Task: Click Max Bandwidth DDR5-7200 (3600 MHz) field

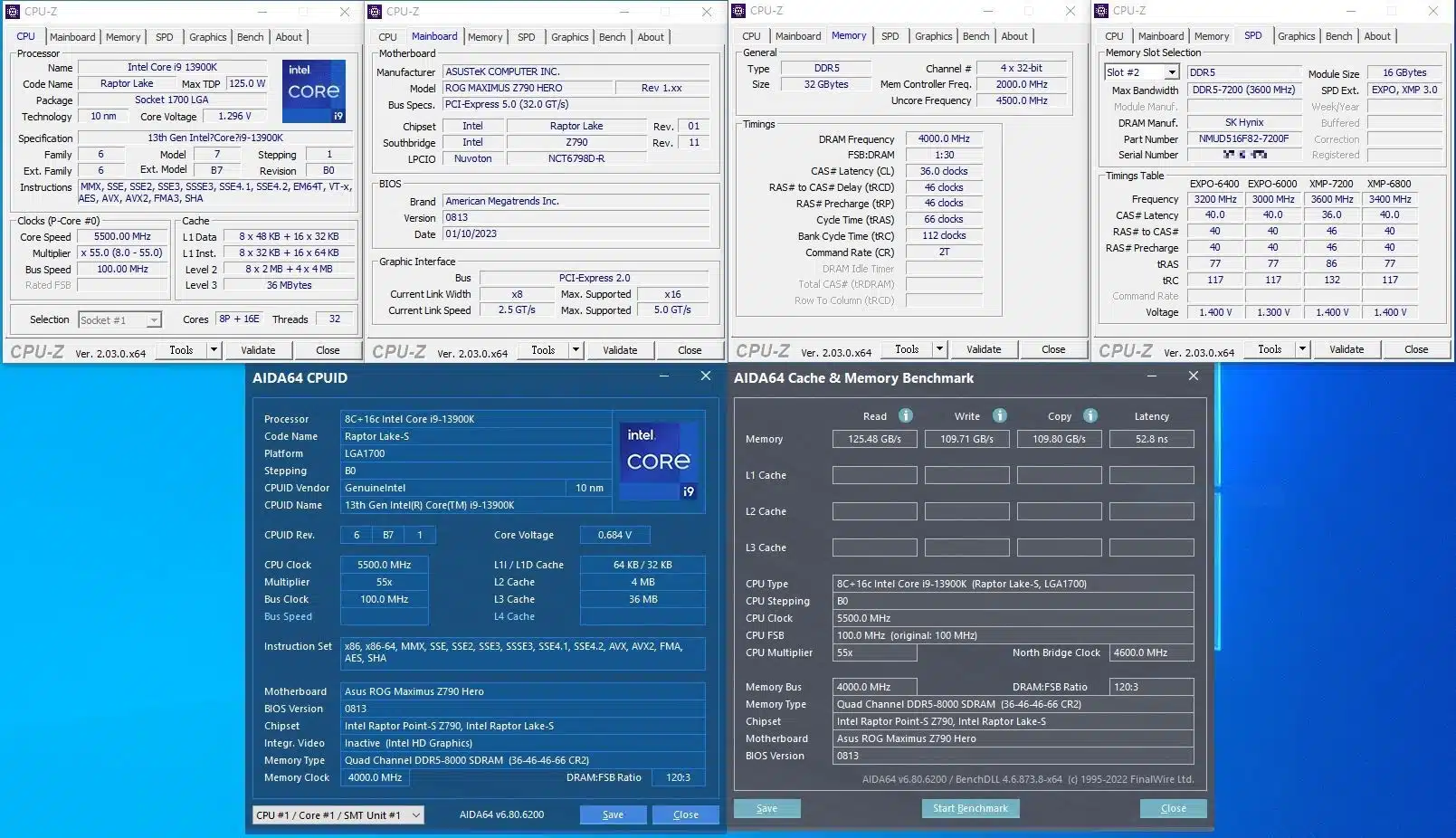Action: tap(1243, 90)
